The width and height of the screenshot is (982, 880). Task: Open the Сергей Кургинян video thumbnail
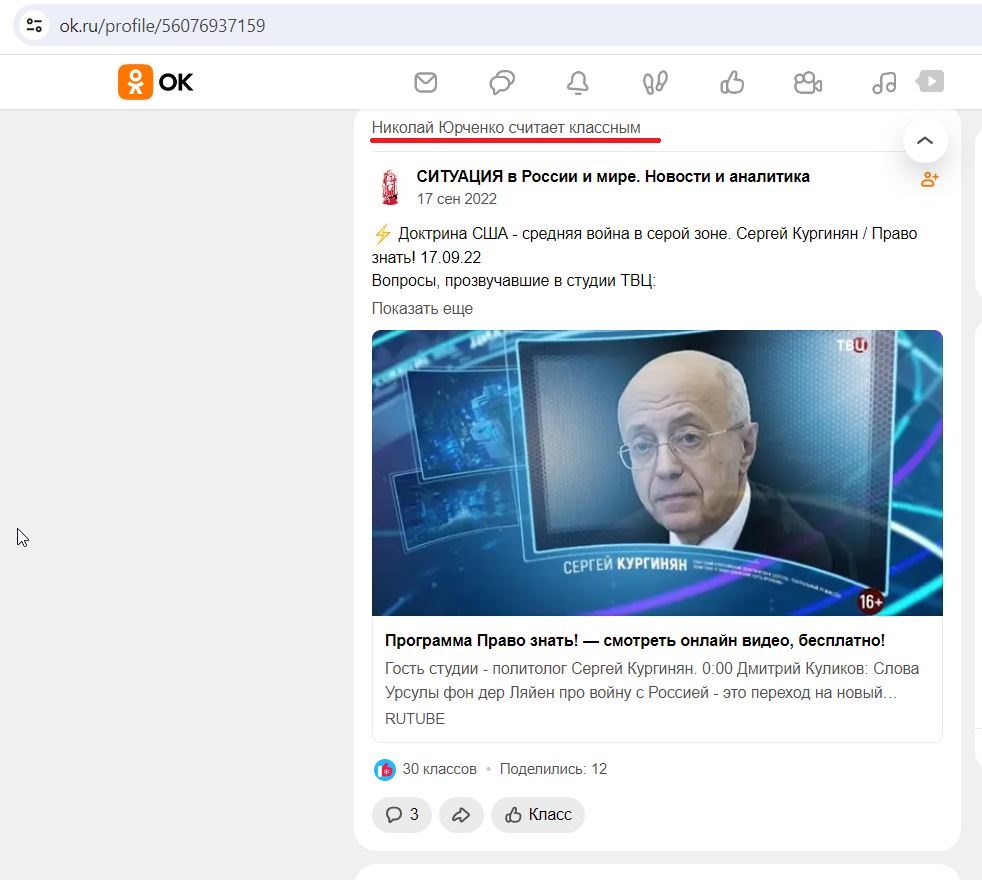coord(657,473)
